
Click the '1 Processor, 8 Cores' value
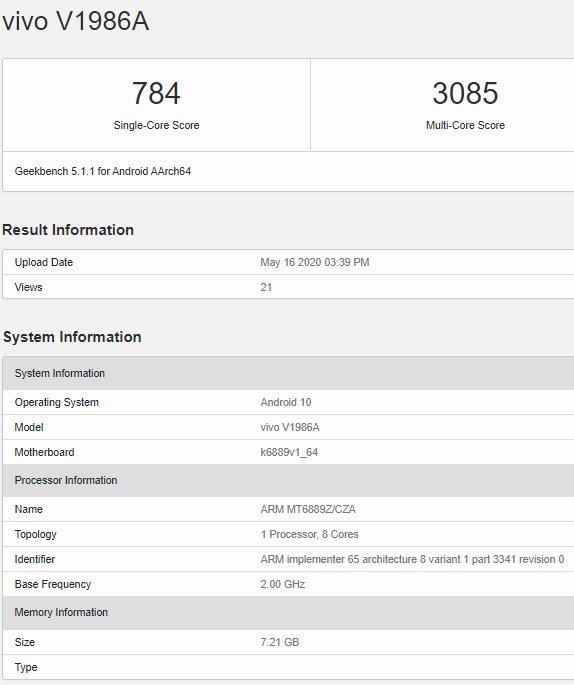(x=309, y=534)
